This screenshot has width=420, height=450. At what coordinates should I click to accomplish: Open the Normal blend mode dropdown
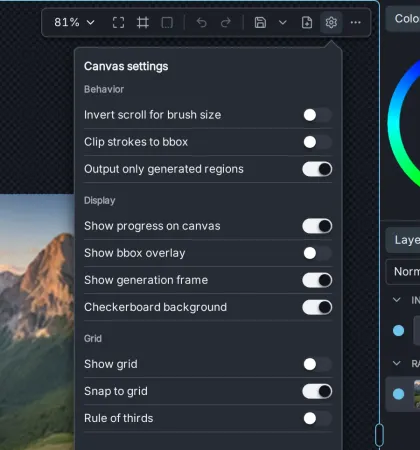403,272
